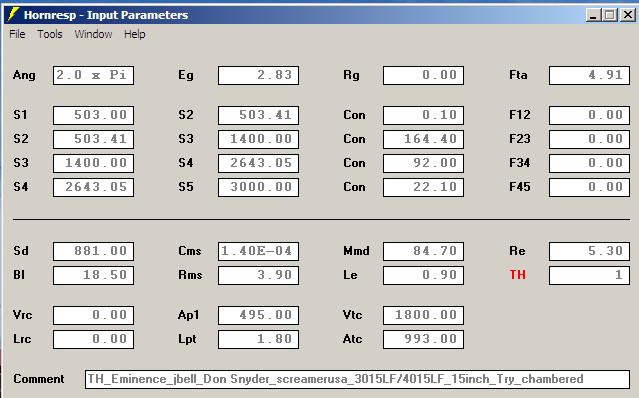This screenshot has width=639, height=398.
Task: Click the Con field showing 22.10
Action: (423, 187)
